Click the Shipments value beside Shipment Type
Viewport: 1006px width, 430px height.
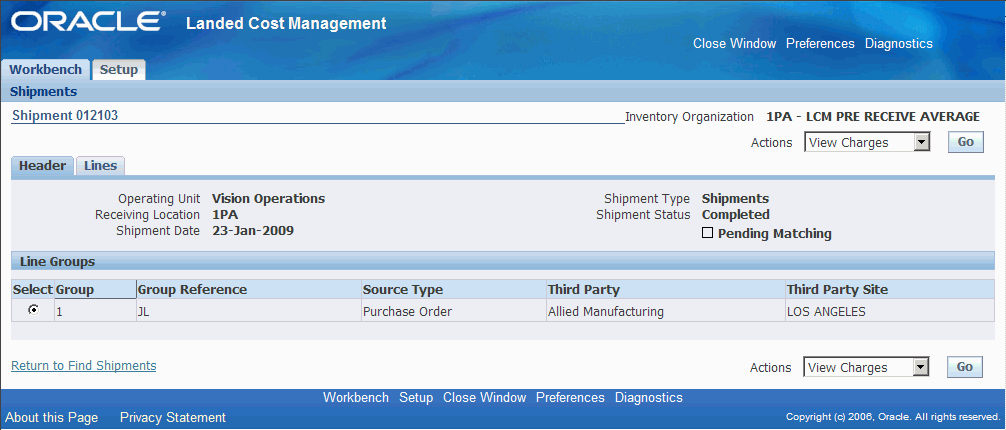point(735,198)
